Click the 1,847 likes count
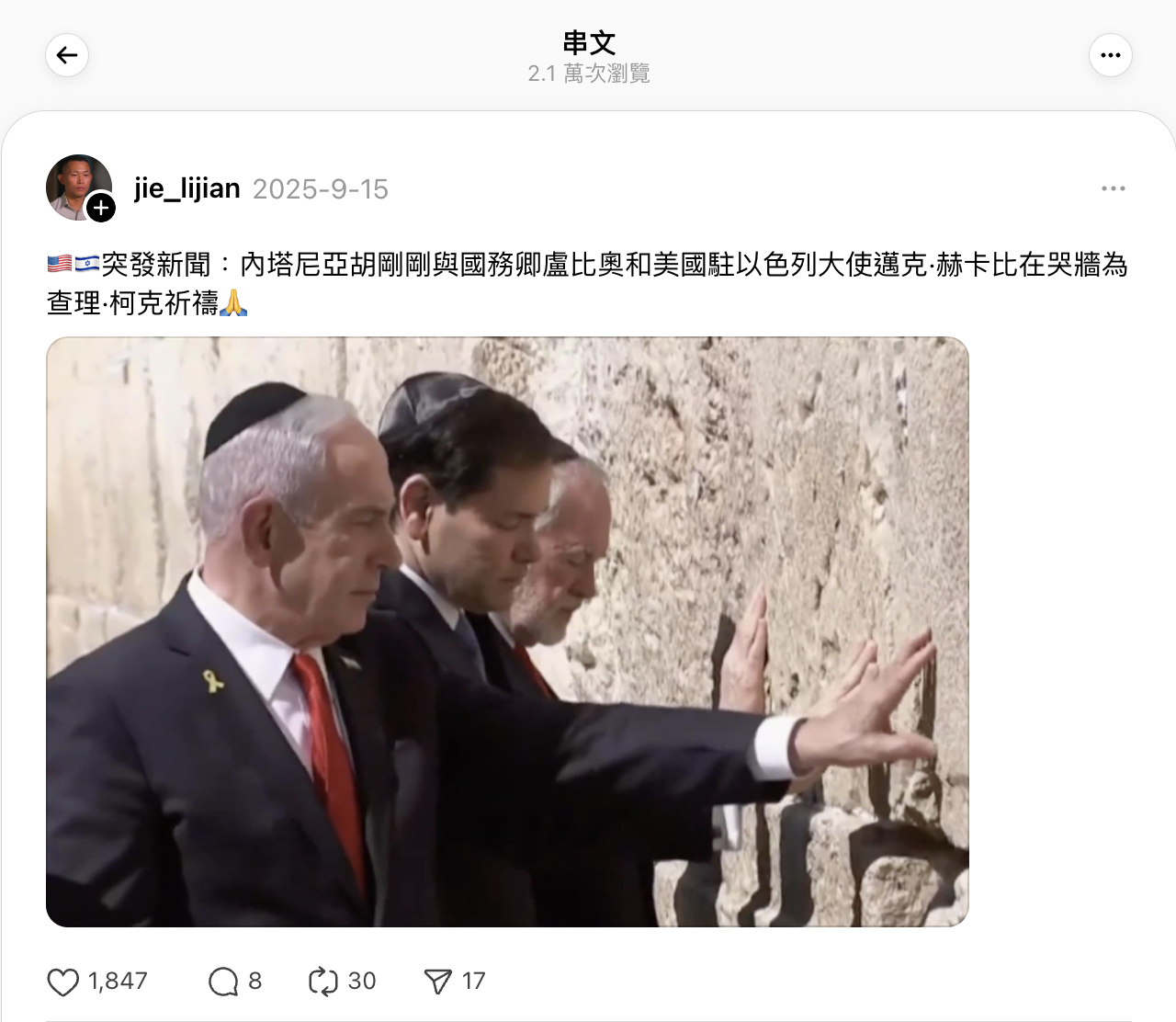Viewport: 1176px width, 1022px height. tap(118, 982)
